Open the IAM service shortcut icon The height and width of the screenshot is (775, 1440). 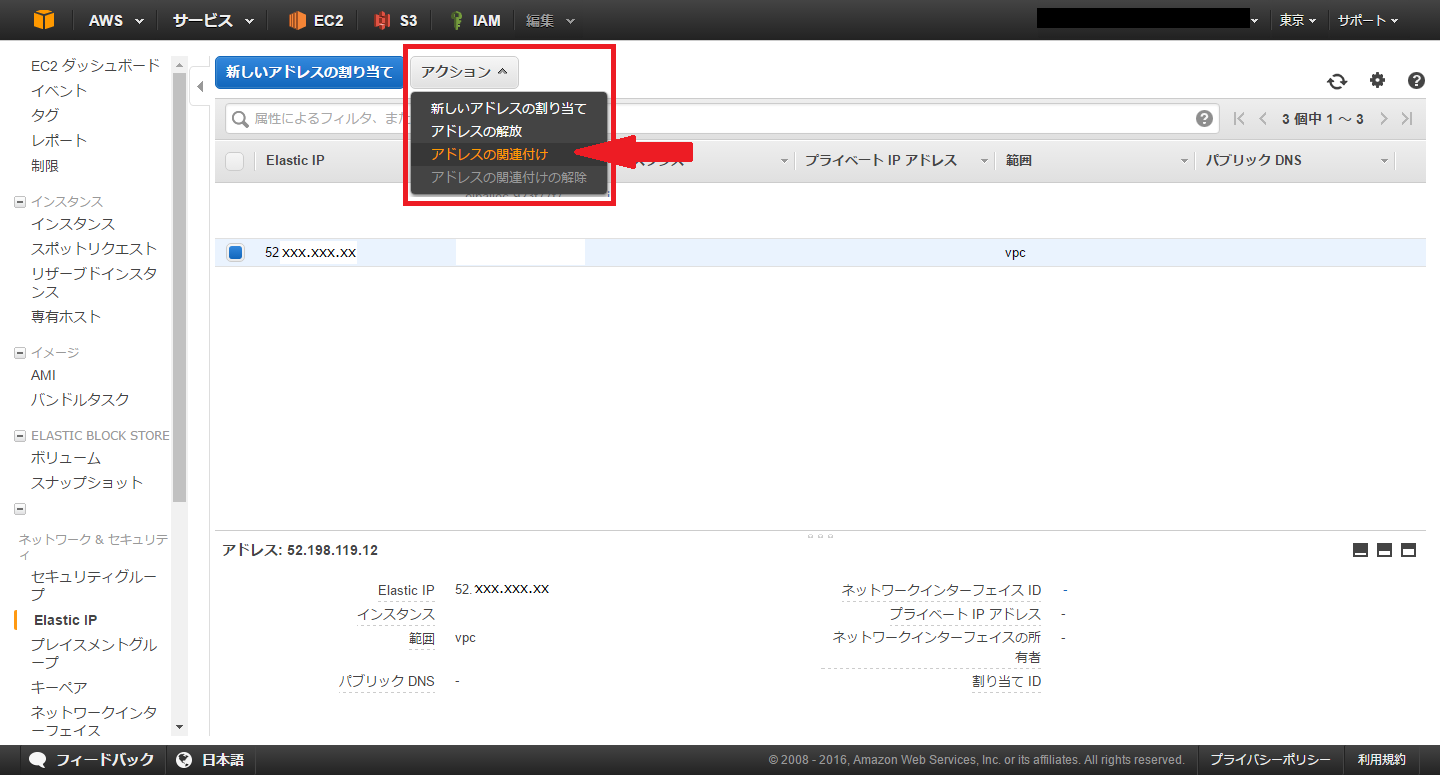click(457, 20)
